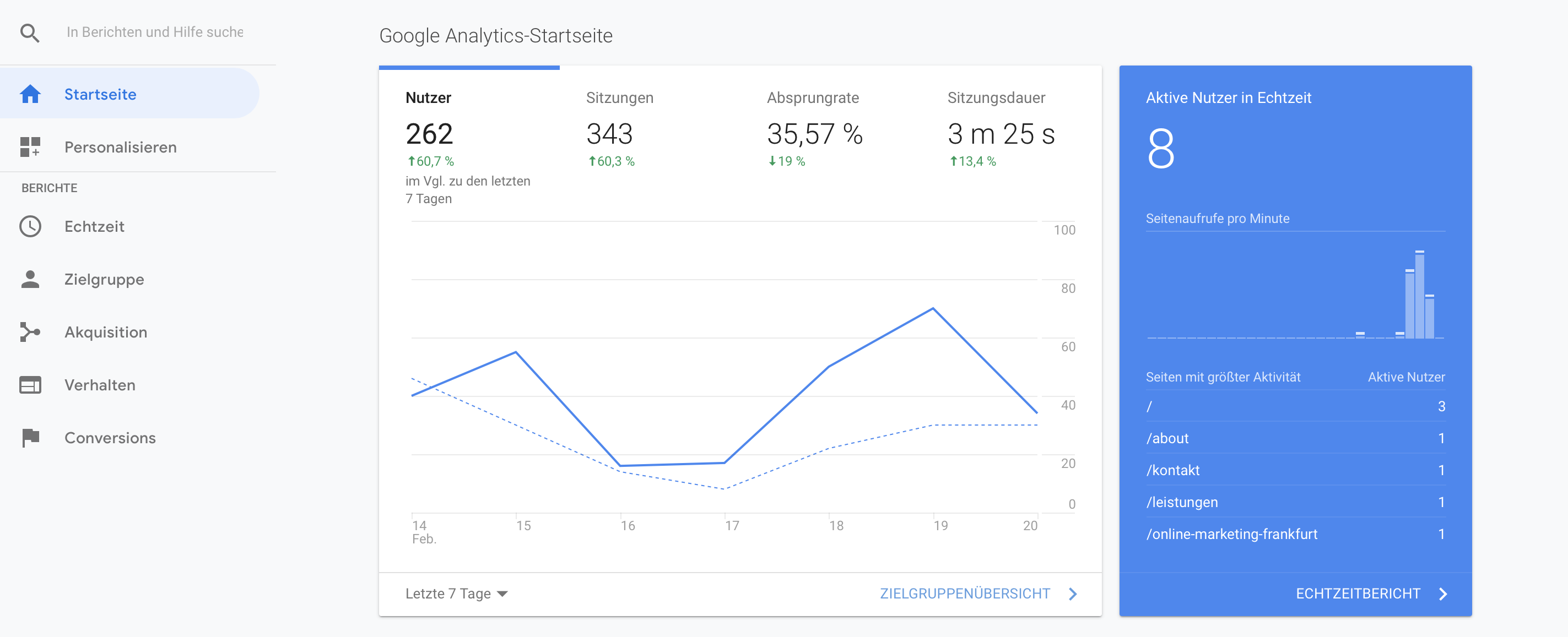Image resolution: width=1568 pixels, height=637 pixels.
Task: Open Zielgruppe reports
Action: point(129,279)
